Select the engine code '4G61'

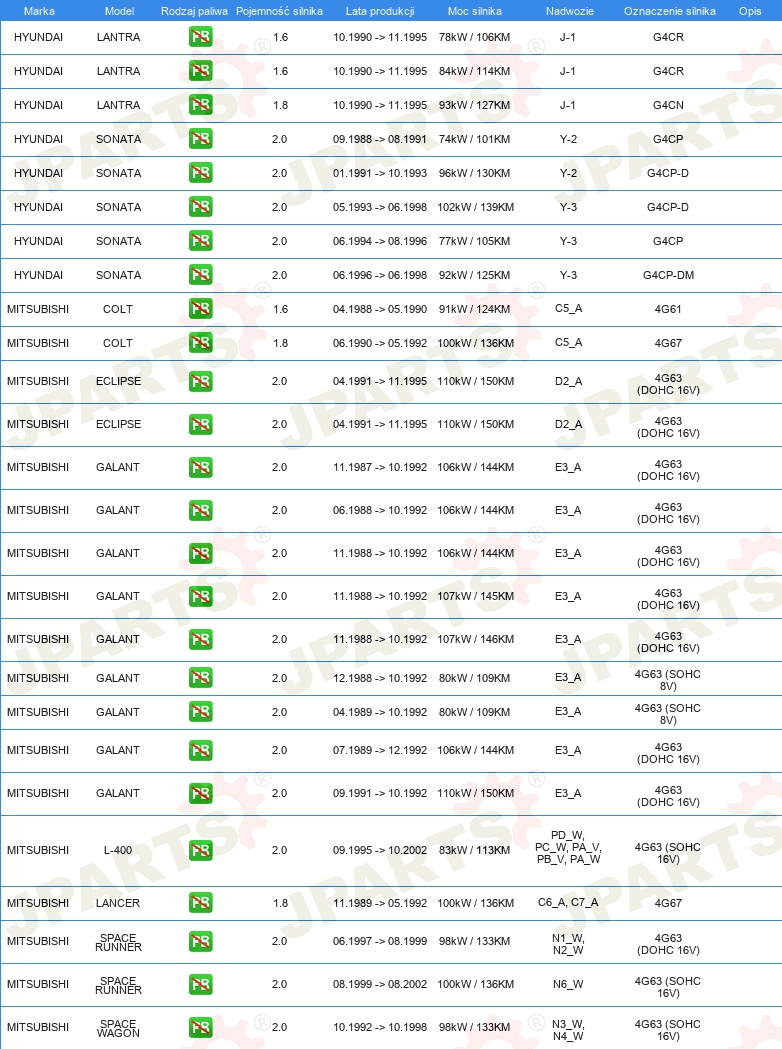[668, 309]
